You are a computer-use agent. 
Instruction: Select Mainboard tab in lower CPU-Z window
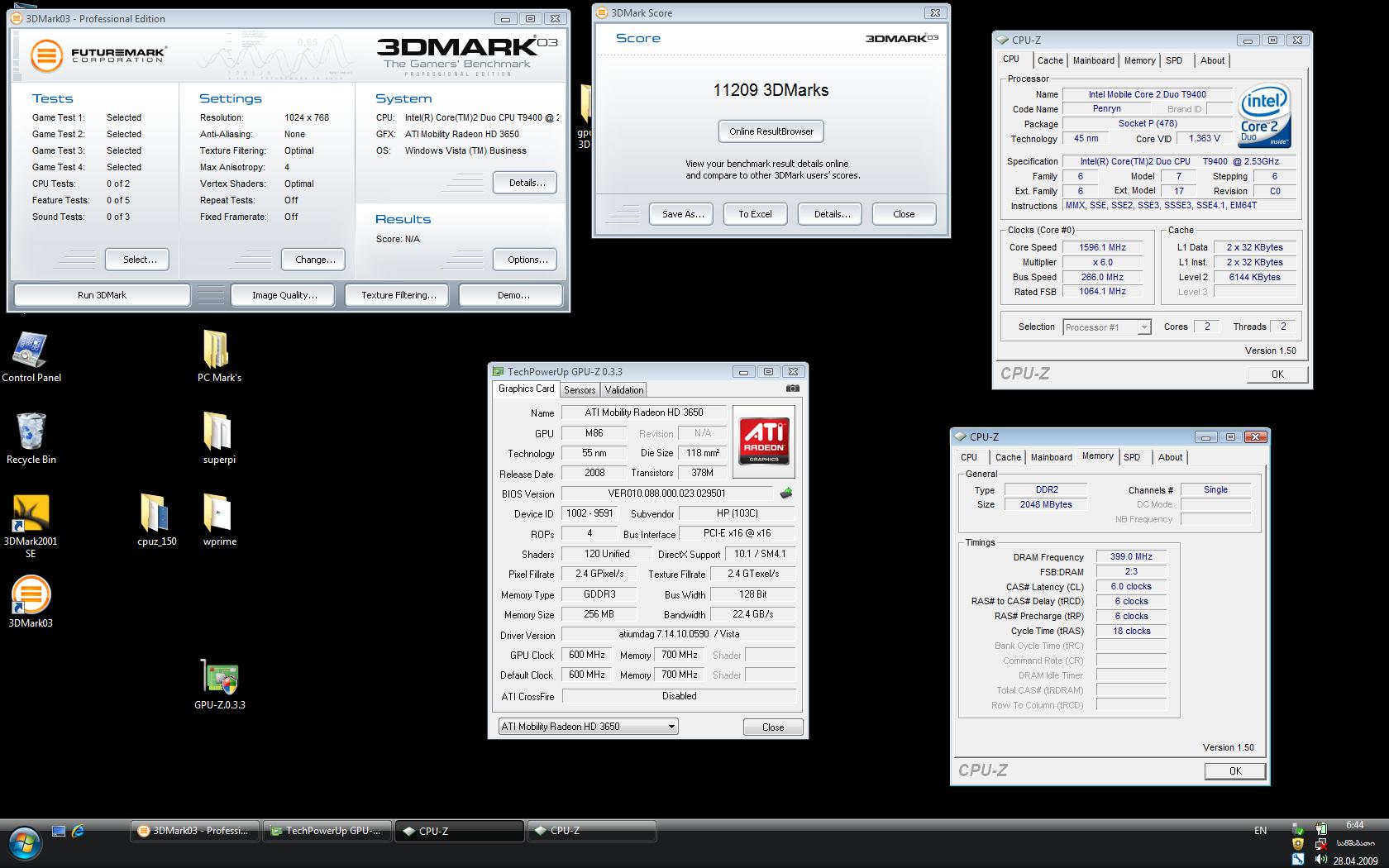[x=1051, y=457]
